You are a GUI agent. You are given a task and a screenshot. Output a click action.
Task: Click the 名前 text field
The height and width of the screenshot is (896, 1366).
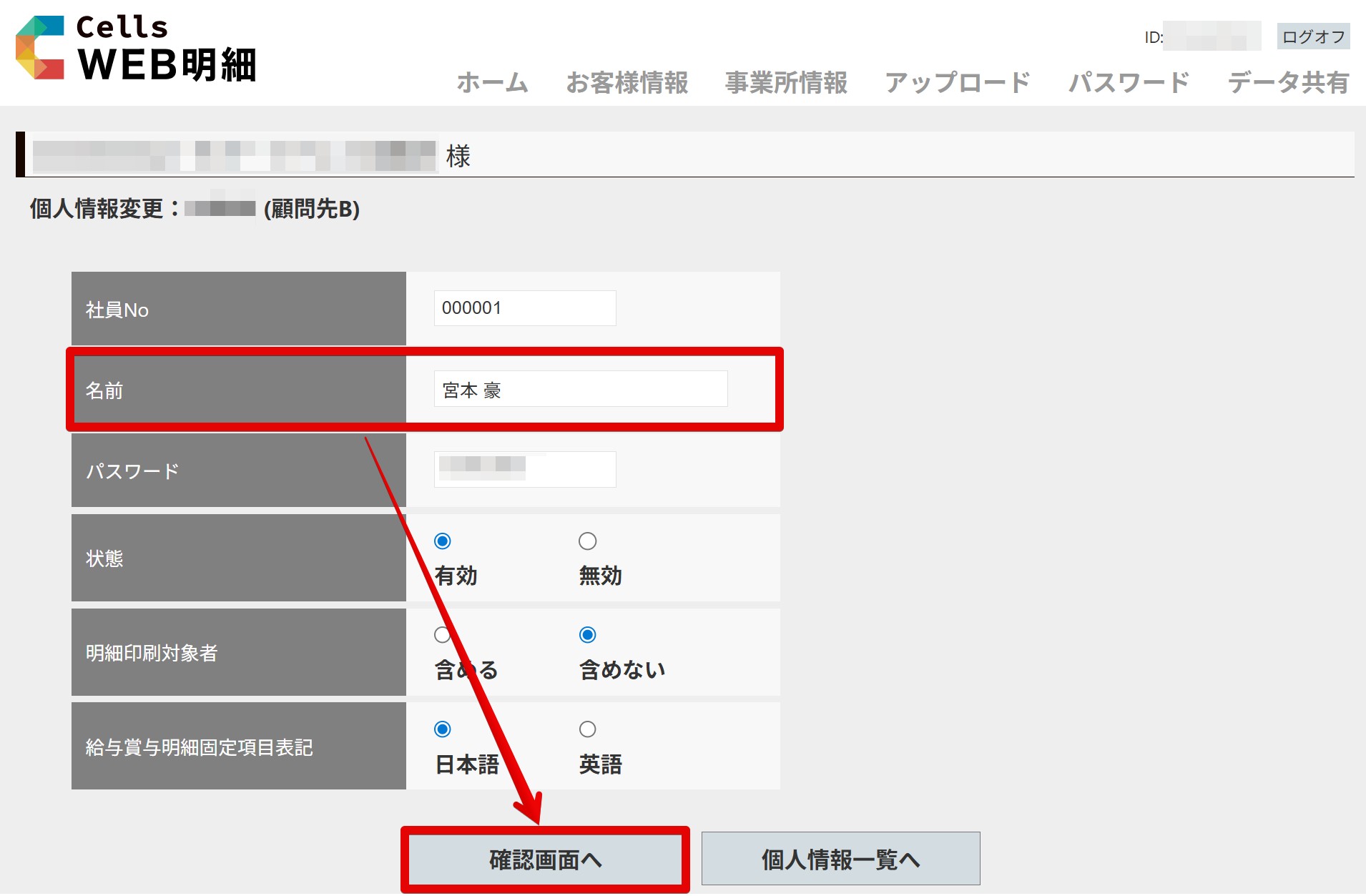click(x=580, y=389)
